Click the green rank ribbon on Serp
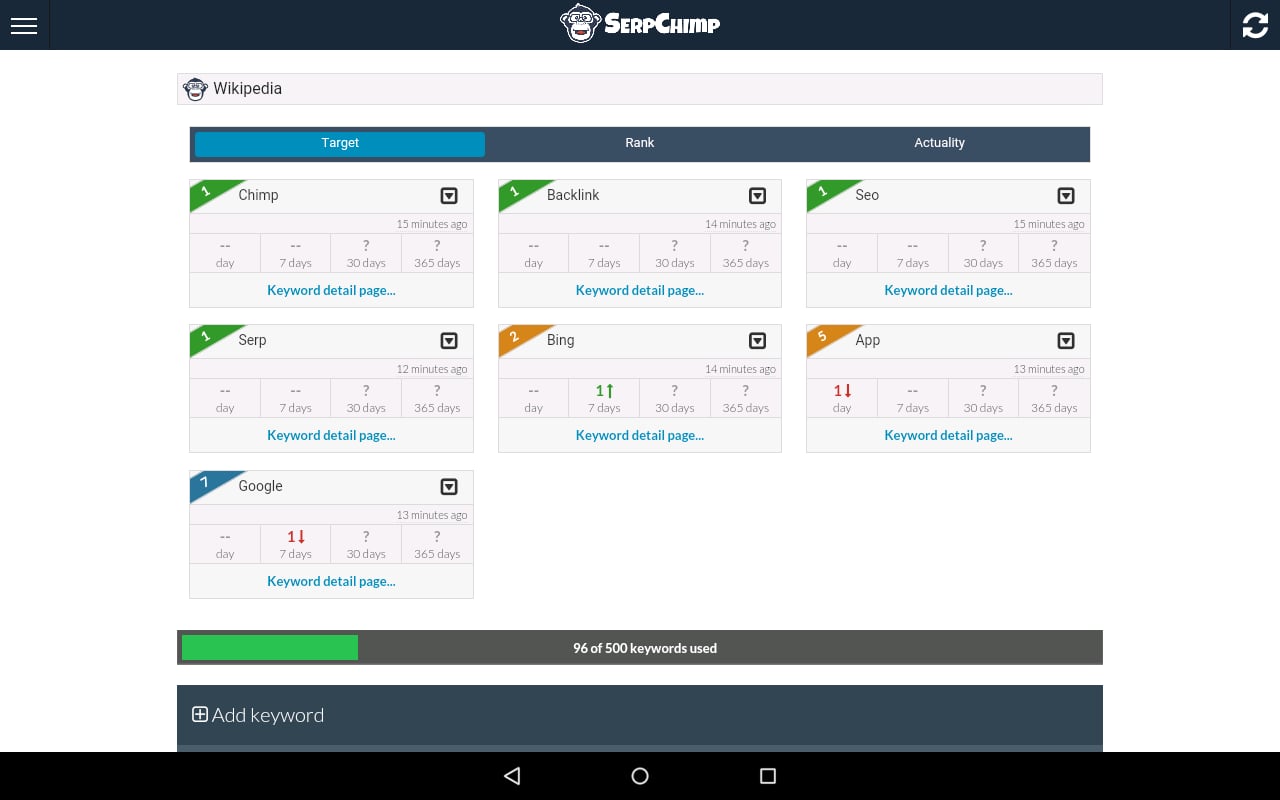Viewport: 1280px width, 800px height. point(210,337)
